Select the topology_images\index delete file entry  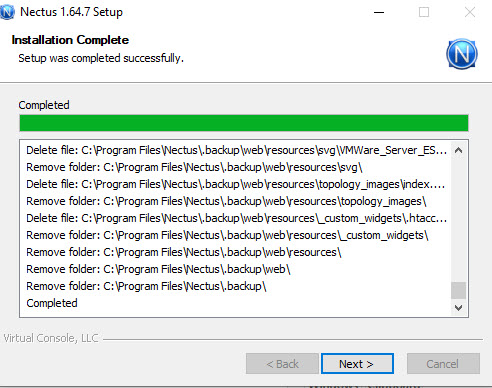(x=236, y=184)
